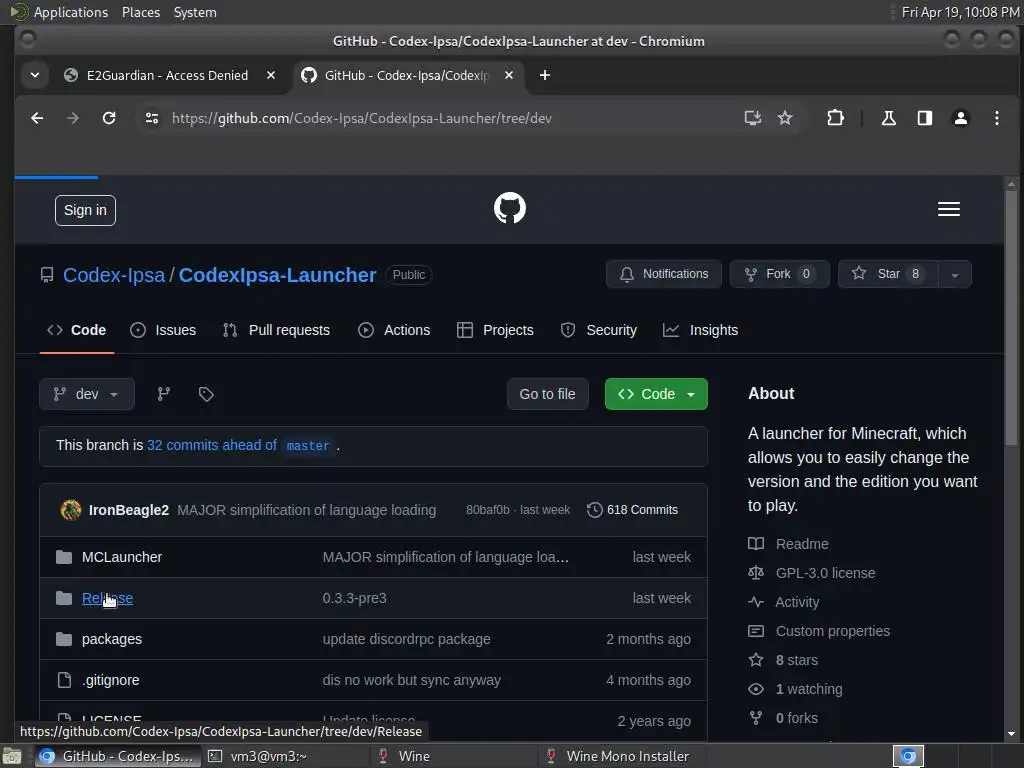
Task: Open the Readme link in About
Action: point(788,544)
